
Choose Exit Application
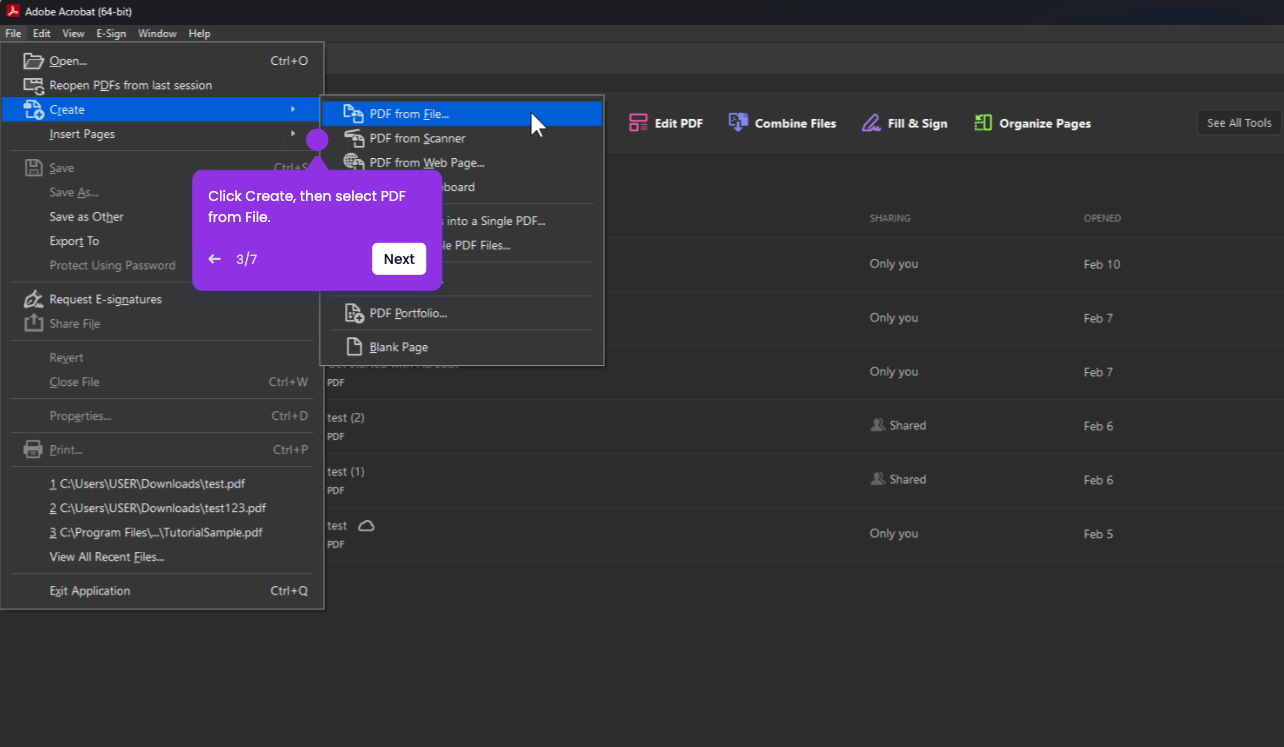point(90,591)
